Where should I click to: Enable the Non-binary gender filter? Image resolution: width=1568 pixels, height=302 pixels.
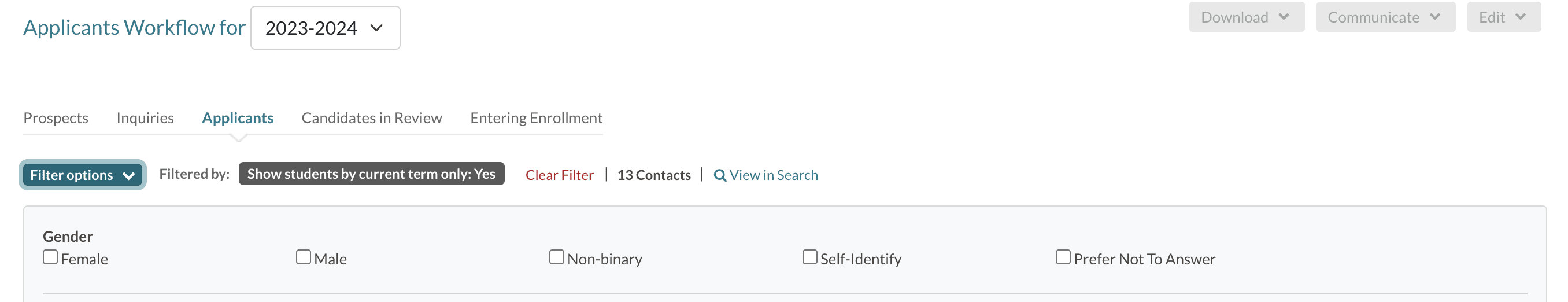[556, 257]
